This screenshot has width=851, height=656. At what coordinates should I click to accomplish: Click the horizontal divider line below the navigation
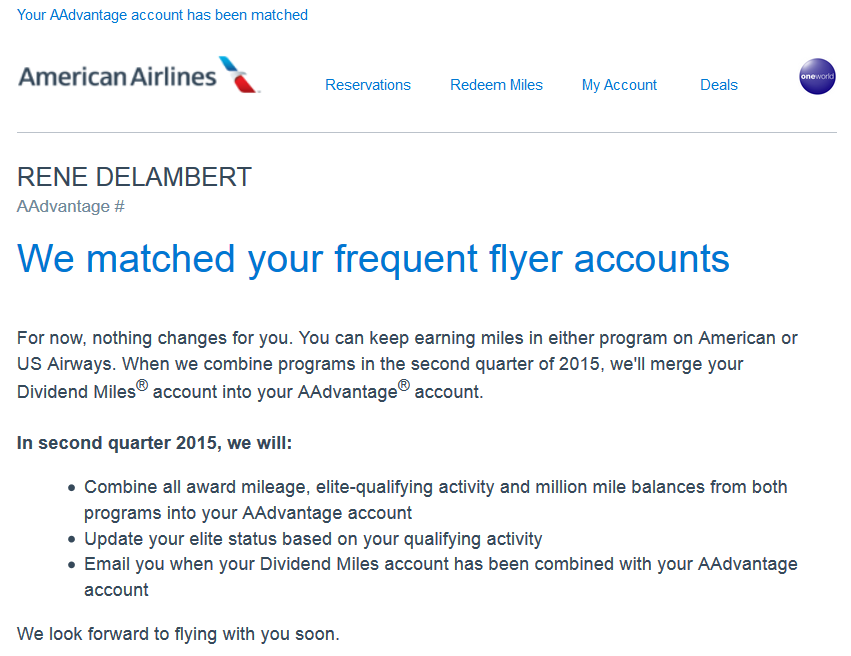pyautogui.click(x=426, y=132)
